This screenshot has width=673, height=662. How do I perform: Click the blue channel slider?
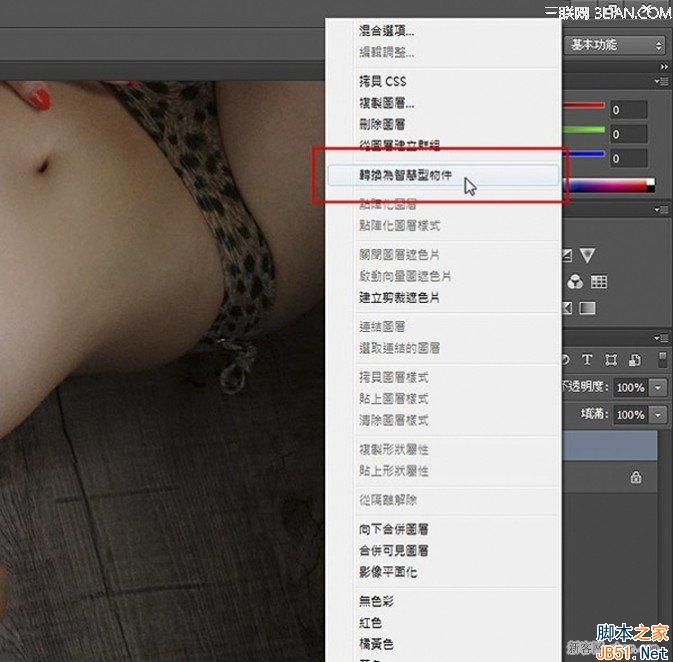[x=584, y=154]
